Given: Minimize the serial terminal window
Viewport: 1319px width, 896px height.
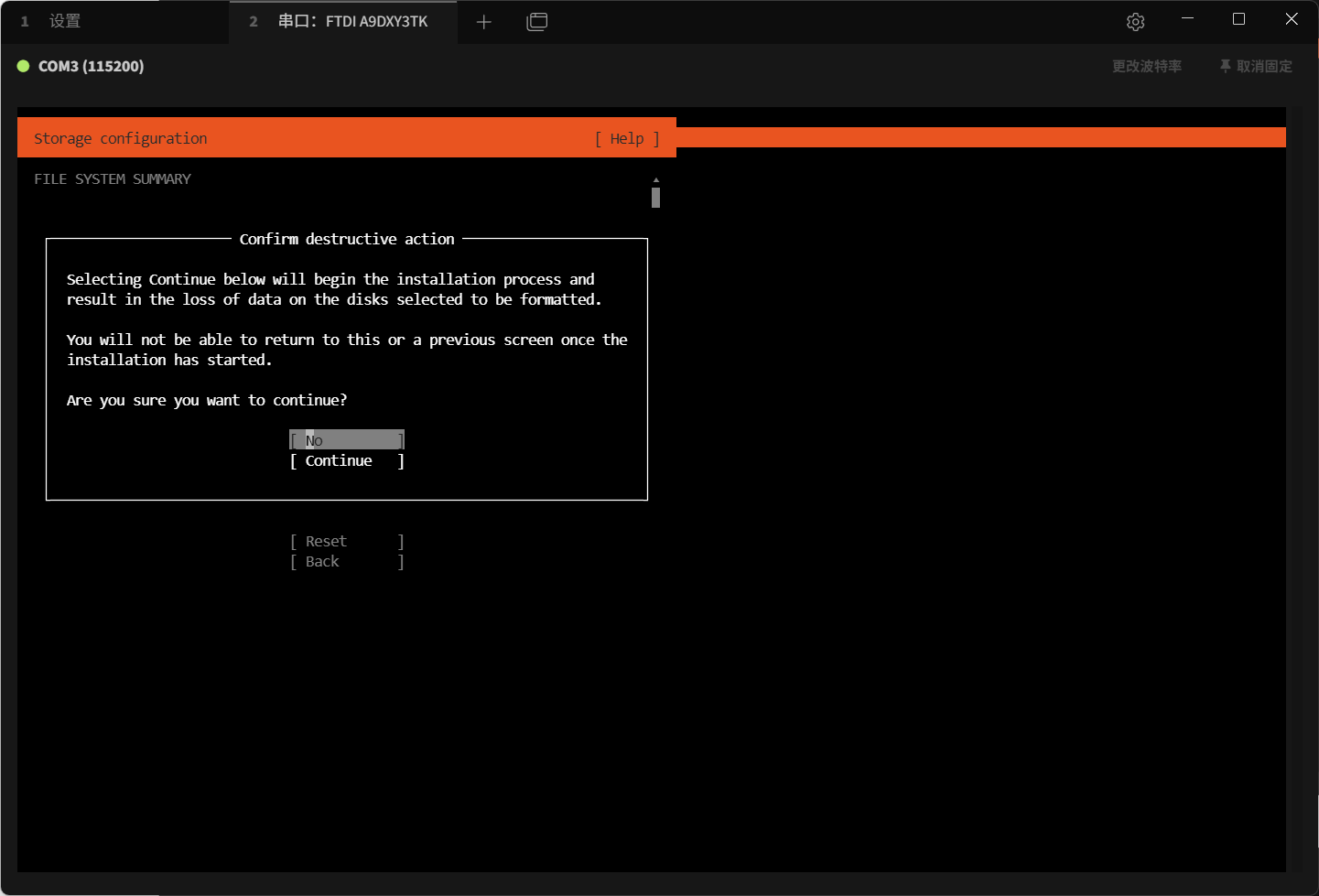Looking at the screenshot, I should (1187, 19).
